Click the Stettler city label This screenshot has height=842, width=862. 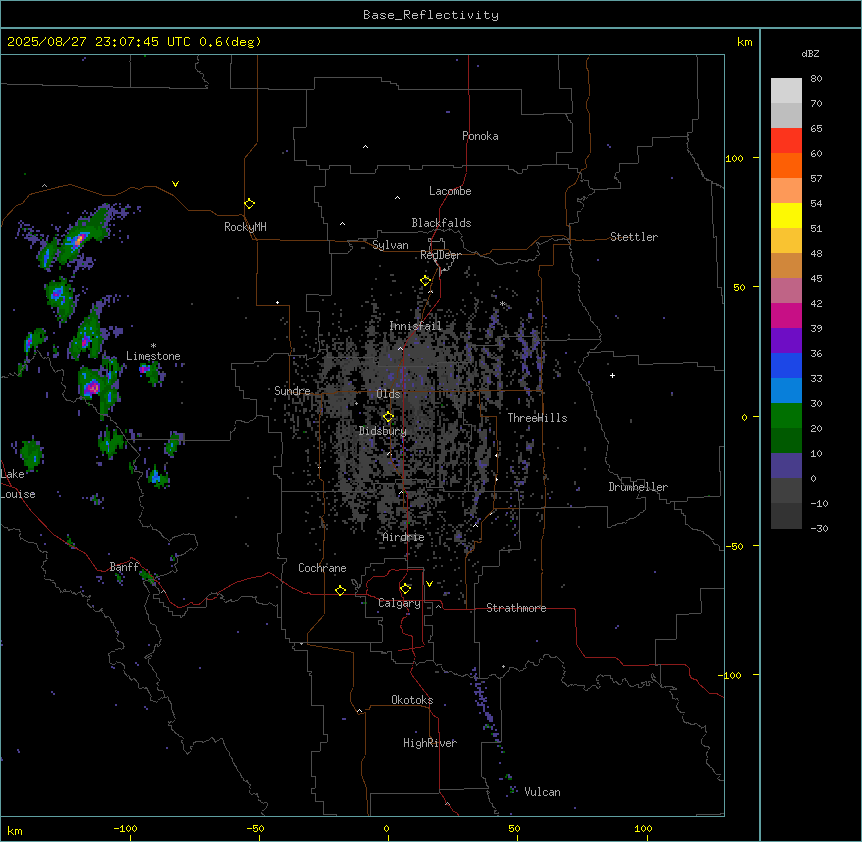(634, 237)
